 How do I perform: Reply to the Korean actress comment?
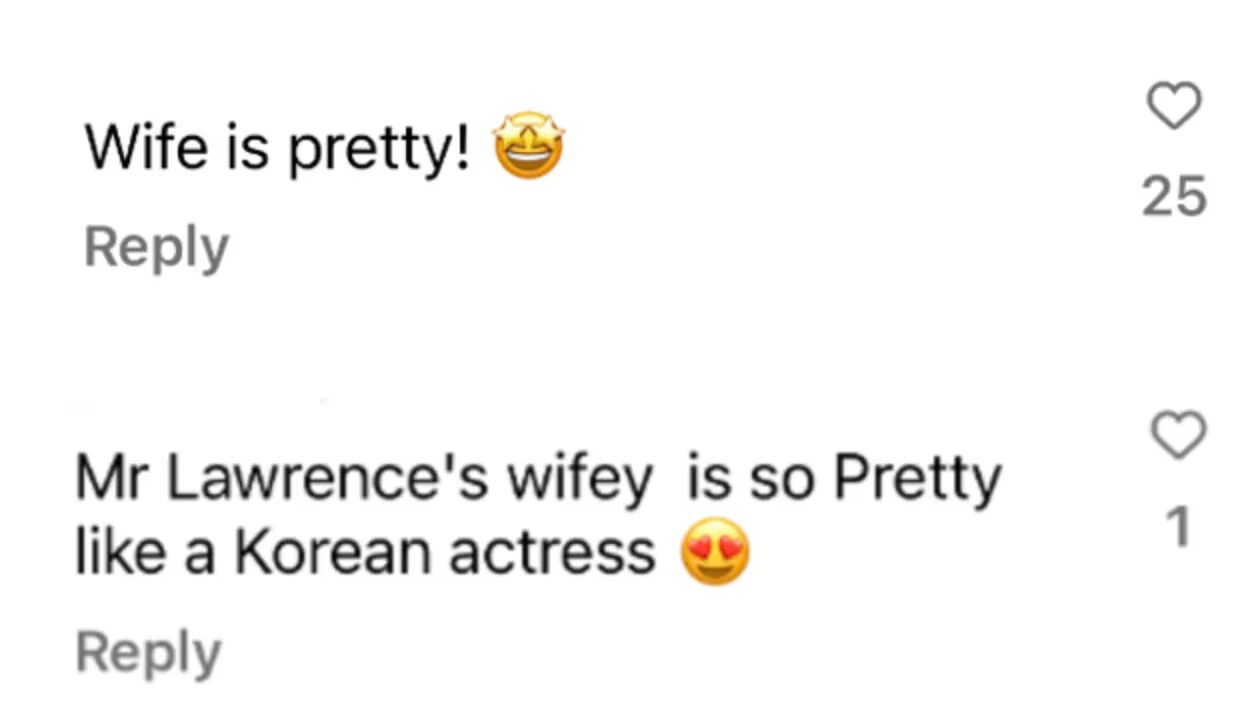coord(149,650)
